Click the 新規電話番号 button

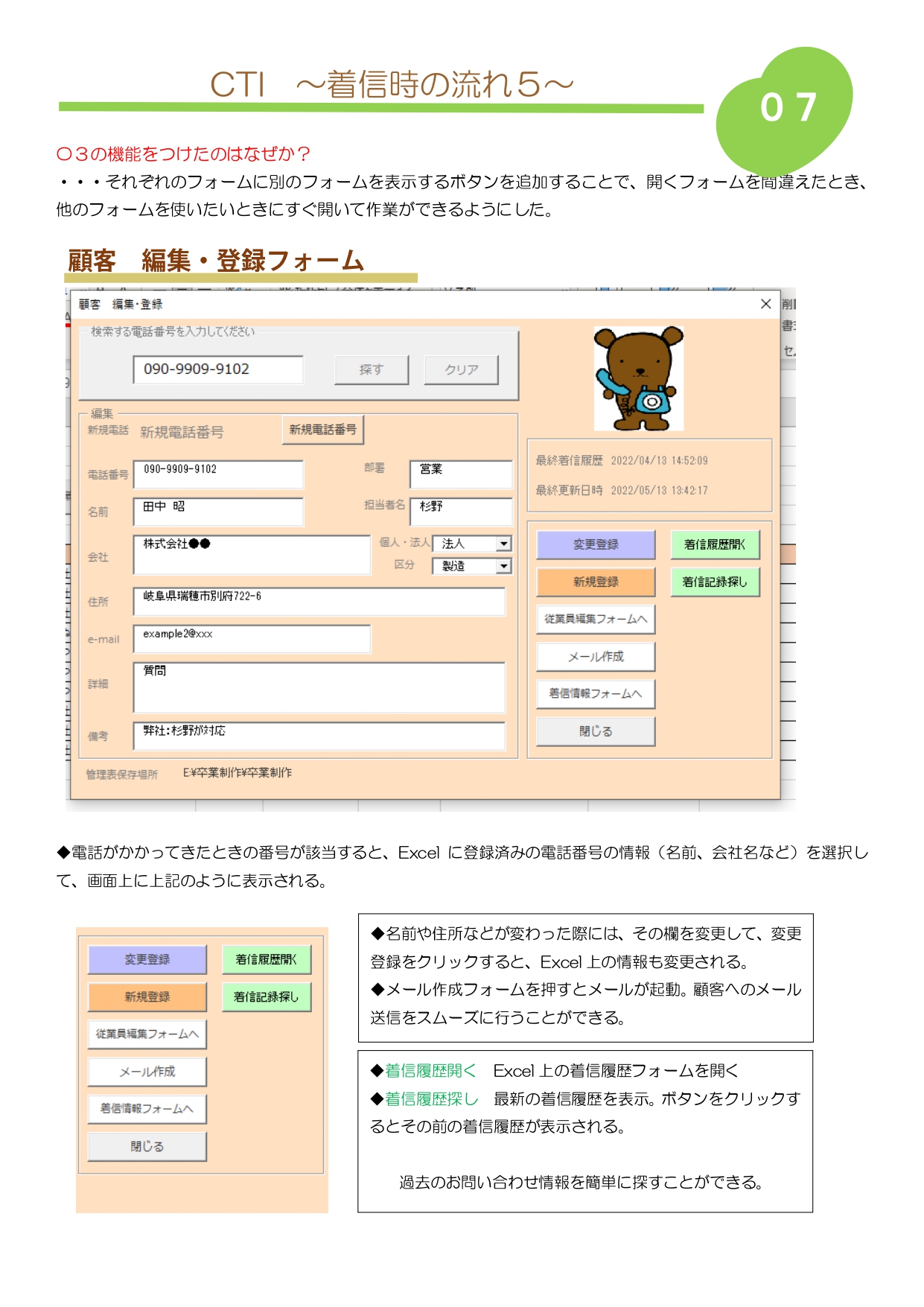pos(322,430)
